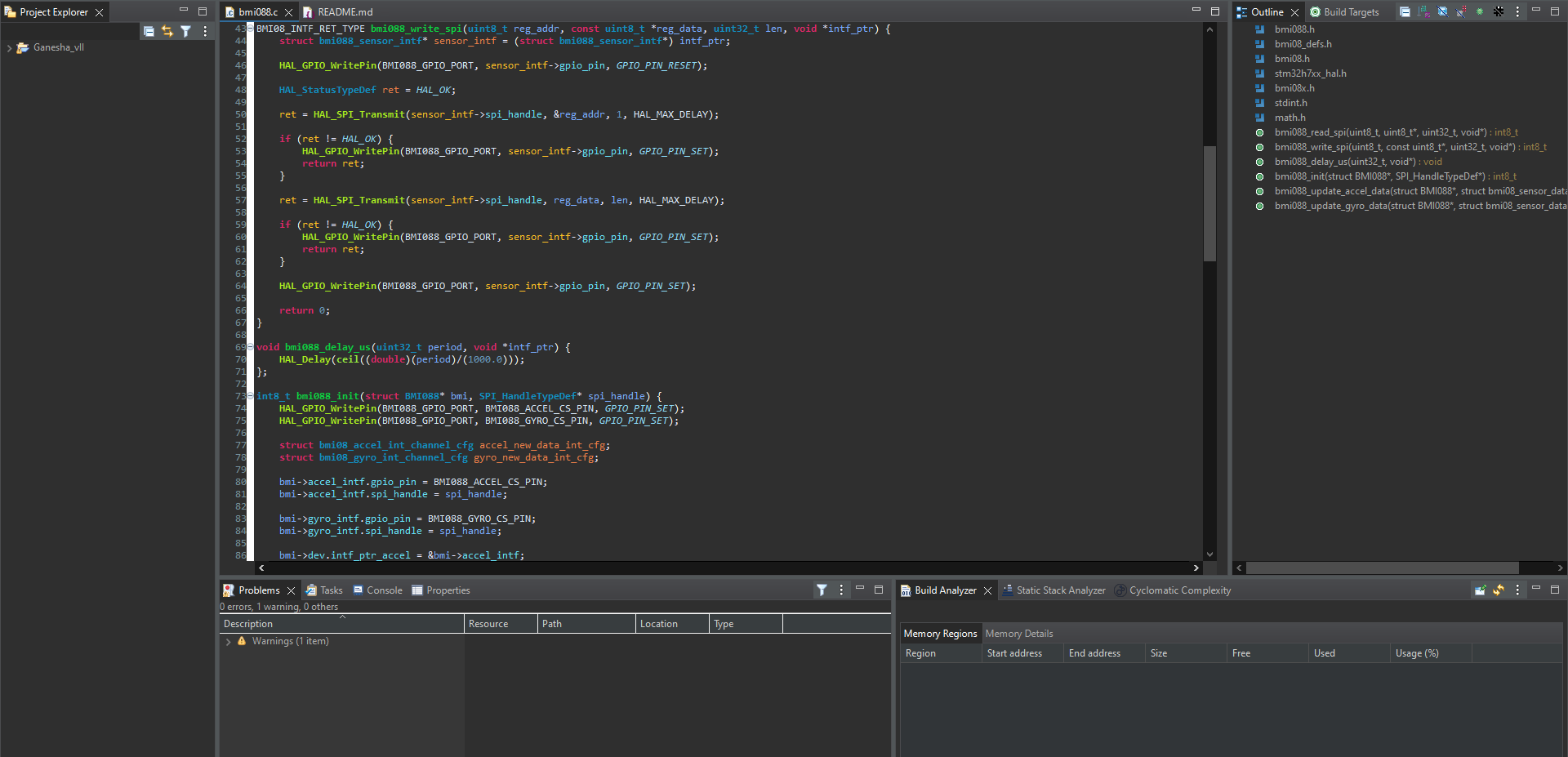Toggle Link with Editor in Project Explorer
The height and width of the screenshot is (757, 1568).
pos(167,31)
